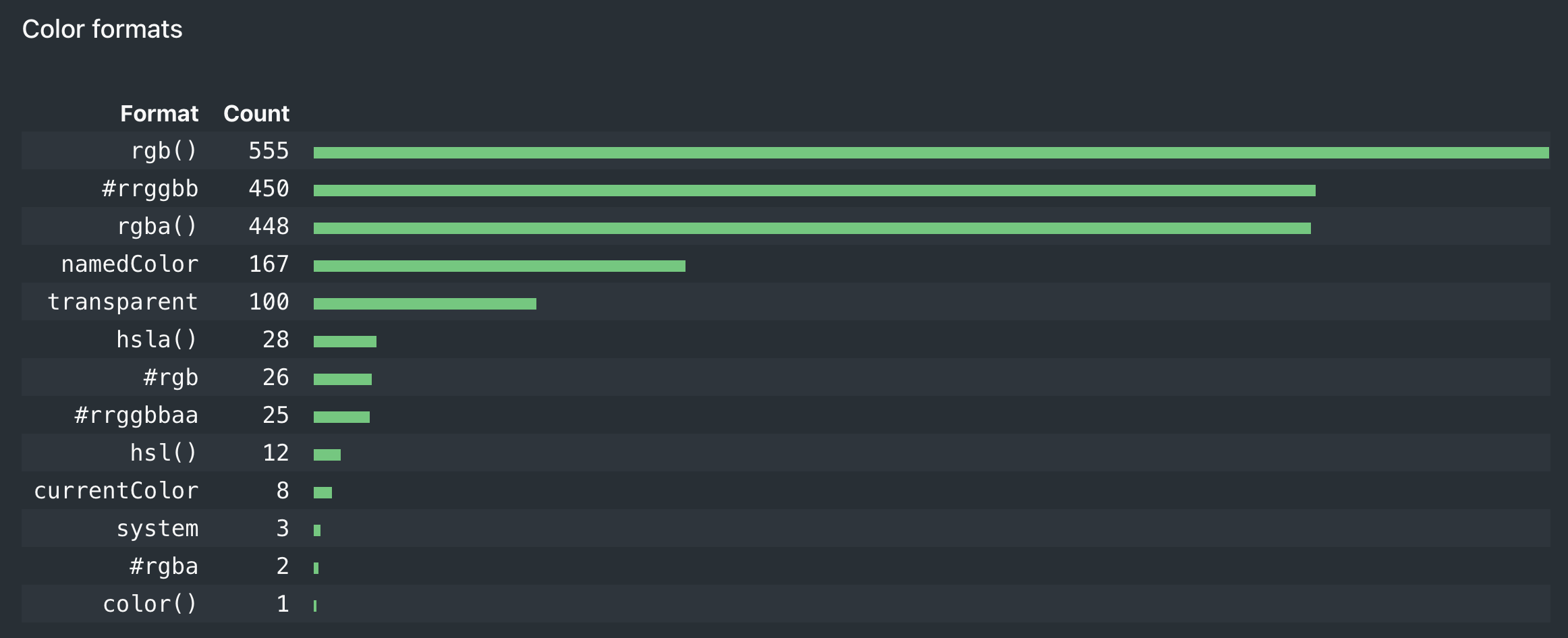Click the currentColor format label

tap(116, 491)
